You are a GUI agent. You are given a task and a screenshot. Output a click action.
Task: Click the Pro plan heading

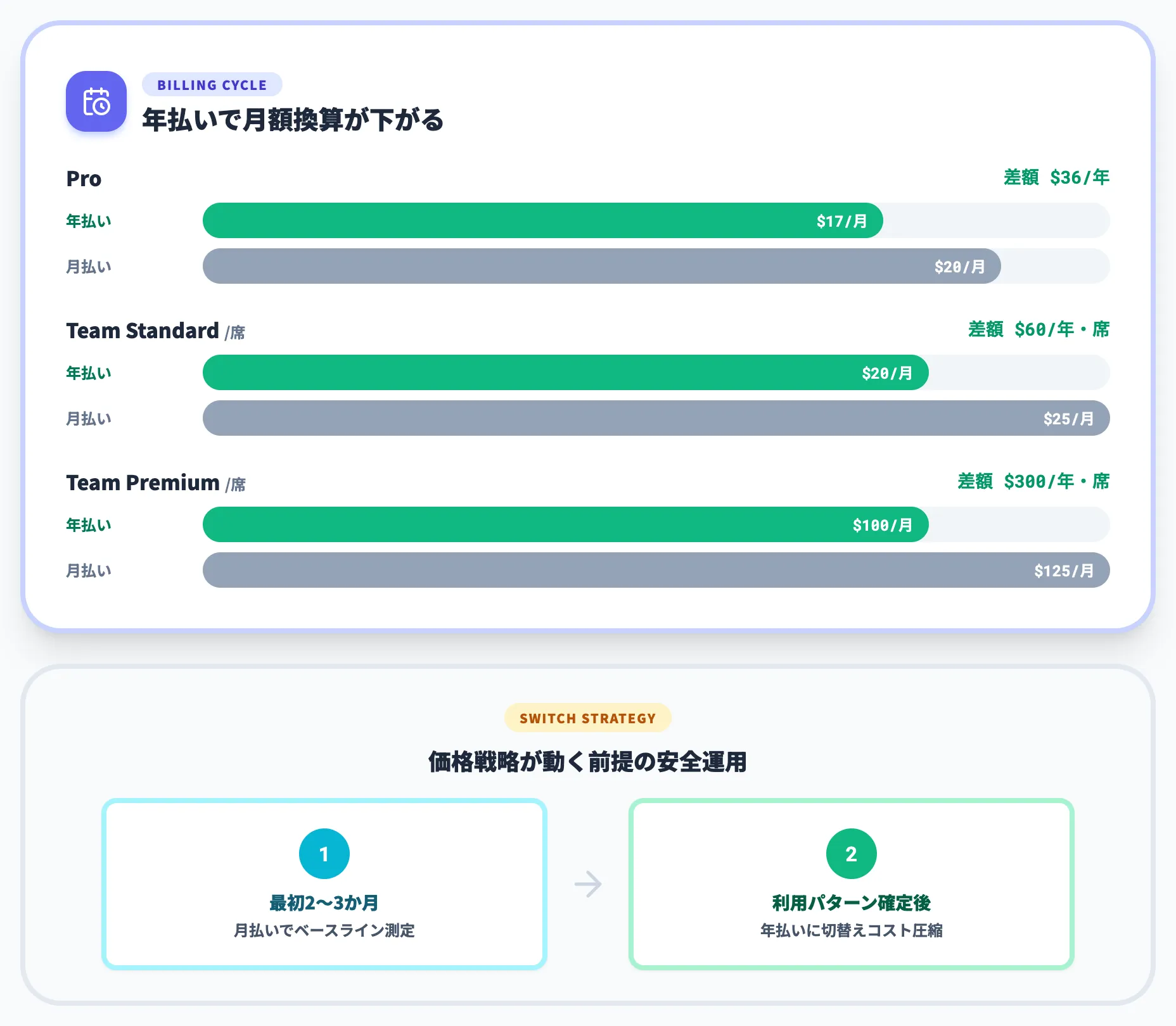[84, 179]
